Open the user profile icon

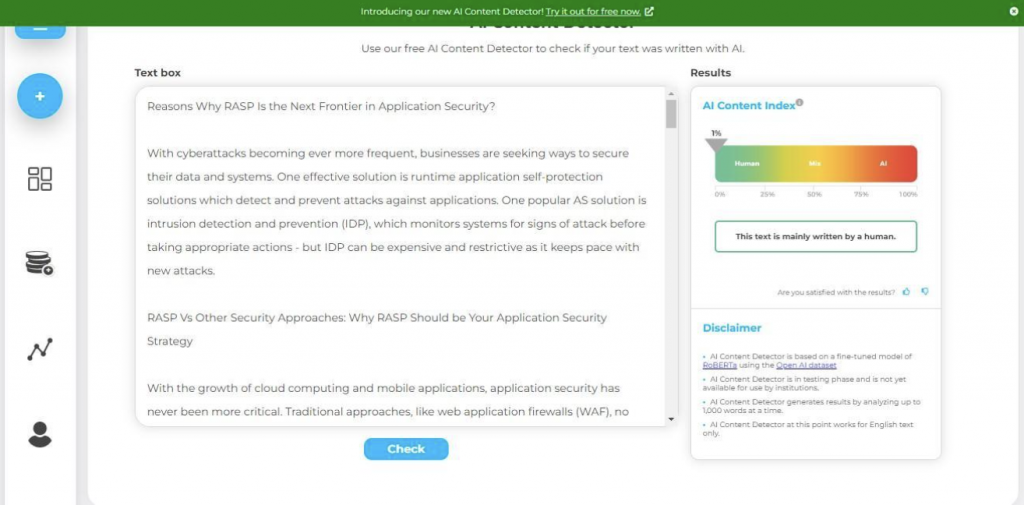click(40, 434)
